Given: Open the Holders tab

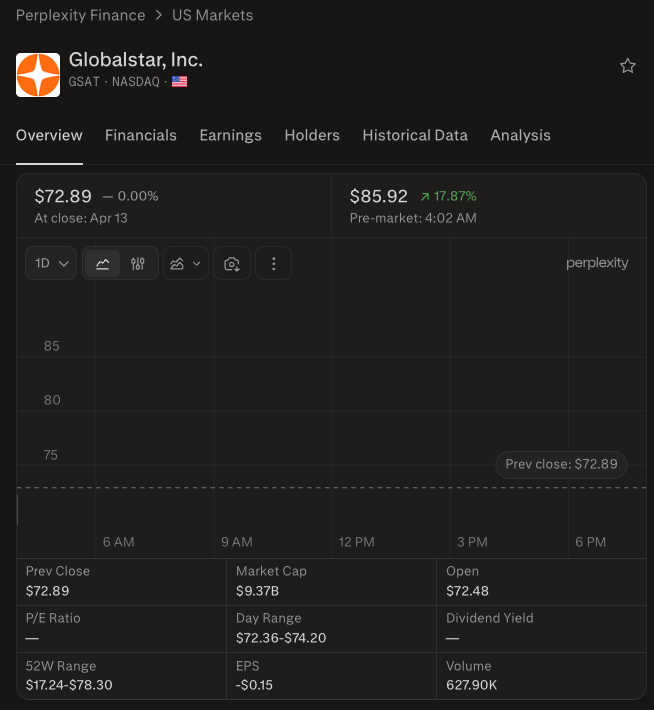Looking at the screenshot, I should [312, 135].
